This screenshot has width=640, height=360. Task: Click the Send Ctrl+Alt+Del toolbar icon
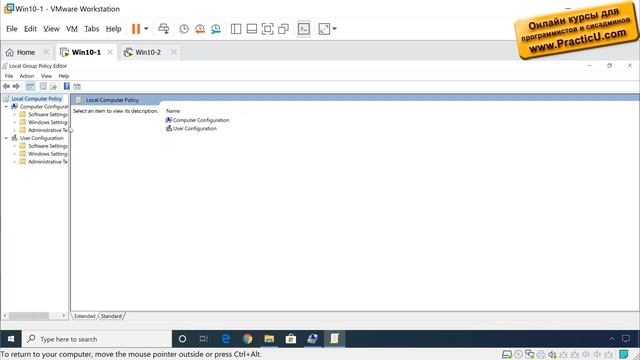point(164,29)
